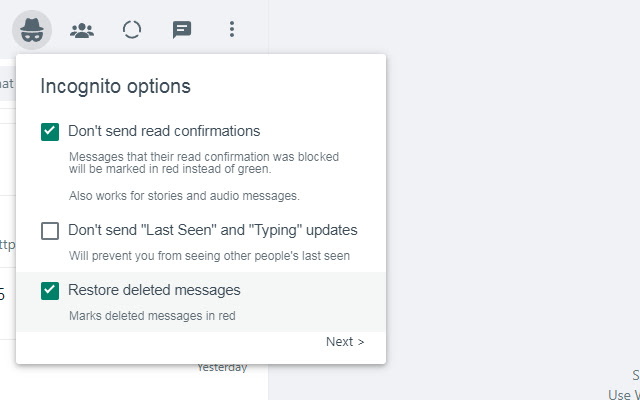This screenshot has width=640, height=400.
Task: Click the Incognito hat-and-glasses icon
Action: point(32,29)
